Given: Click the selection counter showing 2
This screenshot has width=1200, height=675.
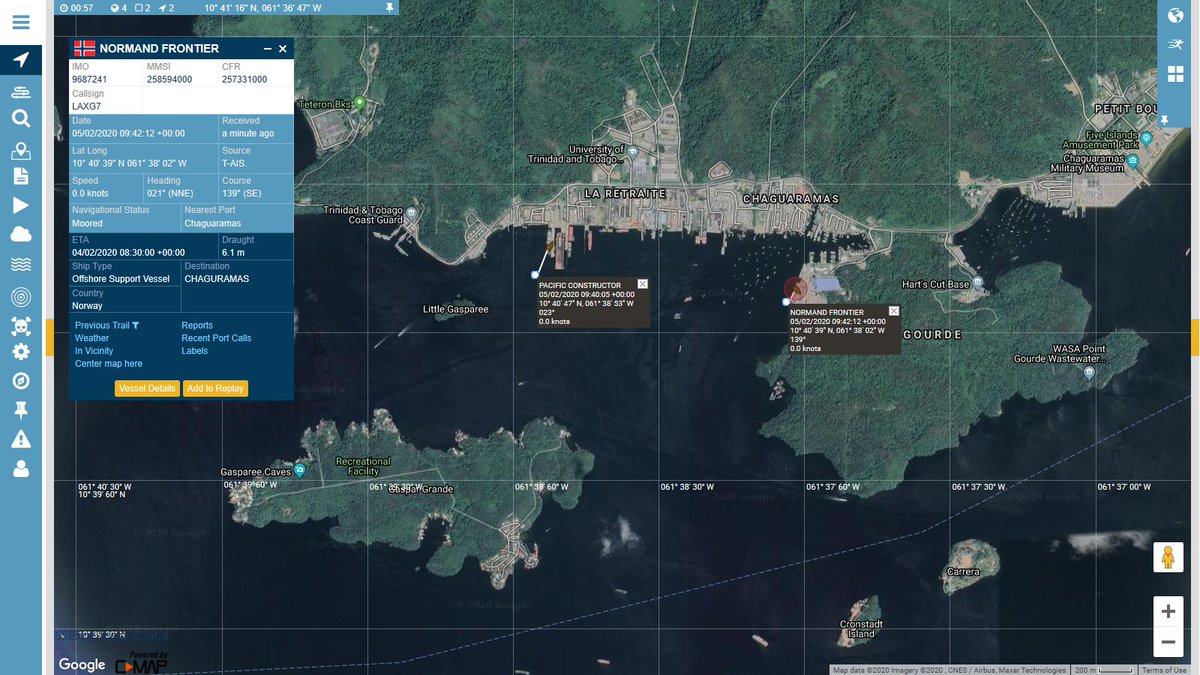Looking at the screenshot, I should [x=142, y=7].
